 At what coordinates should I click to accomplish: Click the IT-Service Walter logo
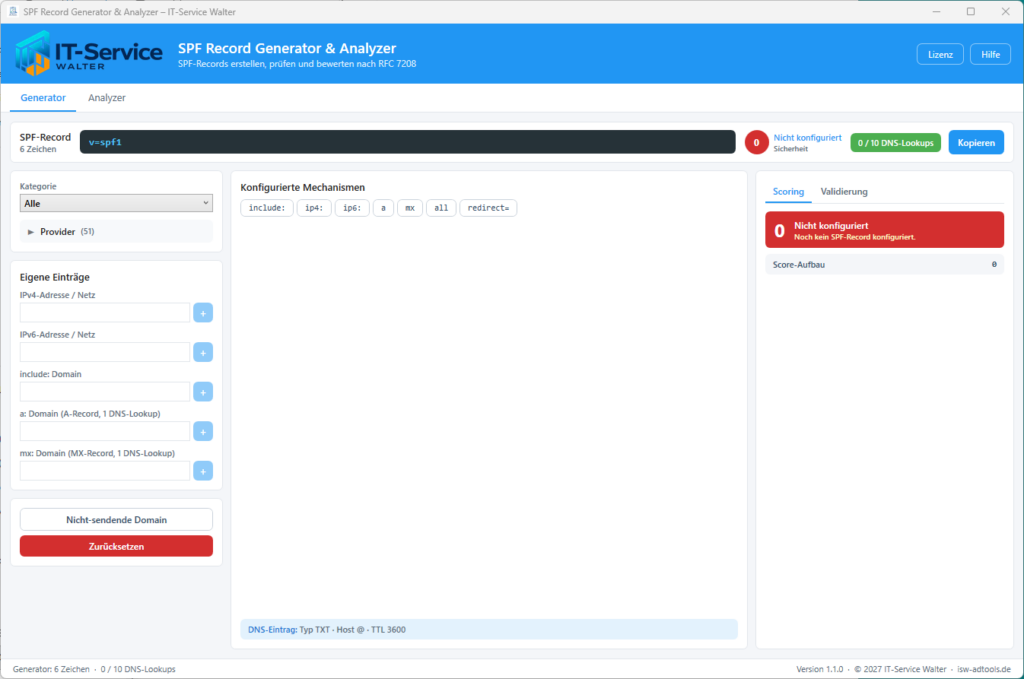pos(89,54)
